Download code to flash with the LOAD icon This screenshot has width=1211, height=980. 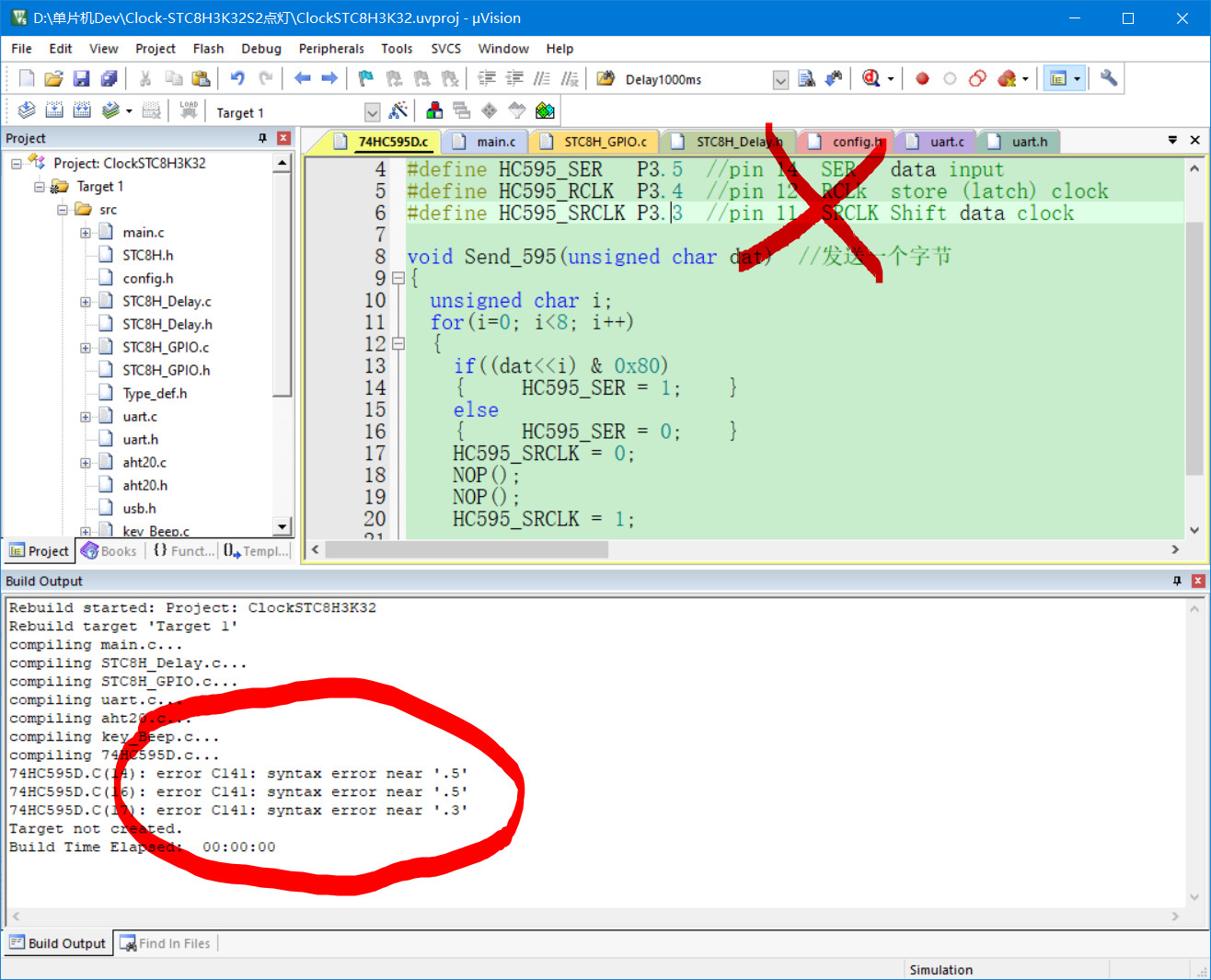coord(189,111)
